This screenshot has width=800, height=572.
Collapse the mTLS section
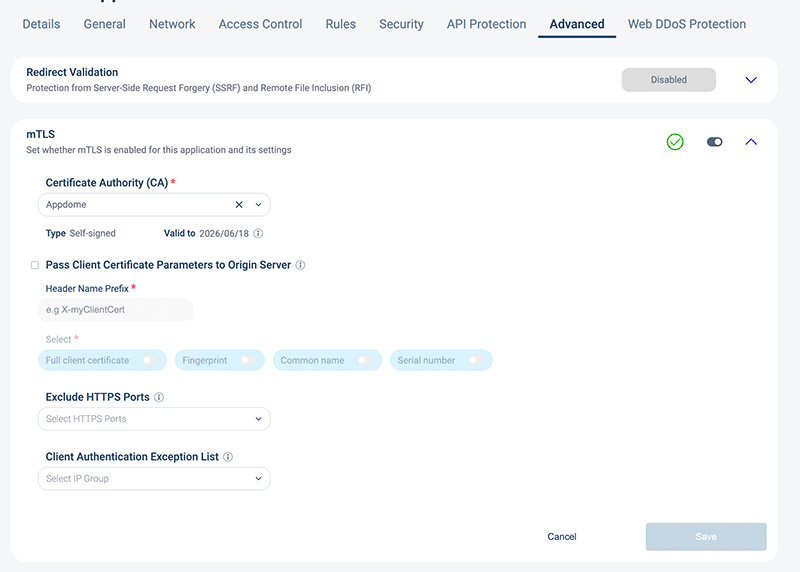751,142
